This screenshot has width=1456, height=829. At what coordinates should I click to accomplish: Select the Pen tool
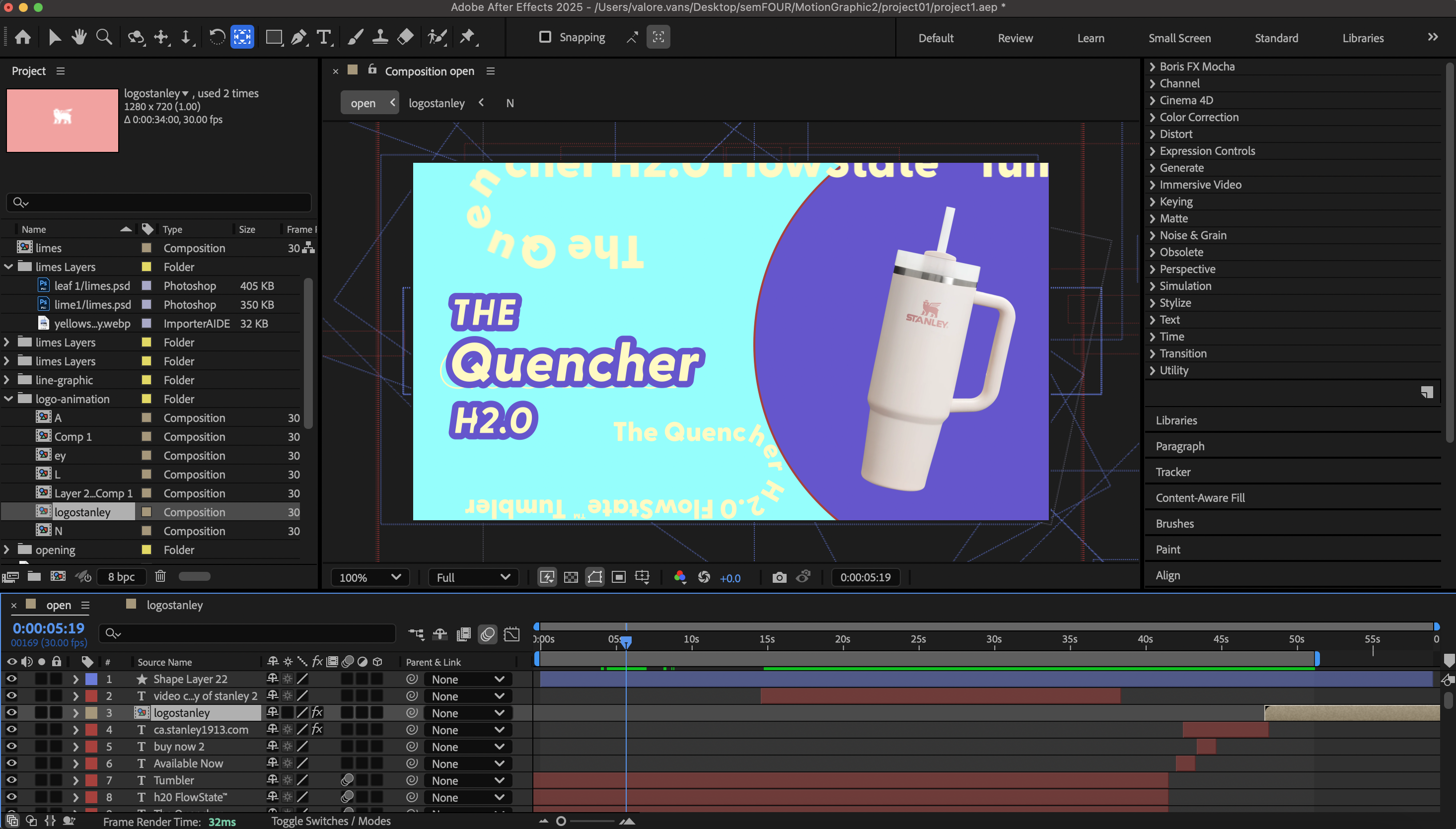coord(298,38)
